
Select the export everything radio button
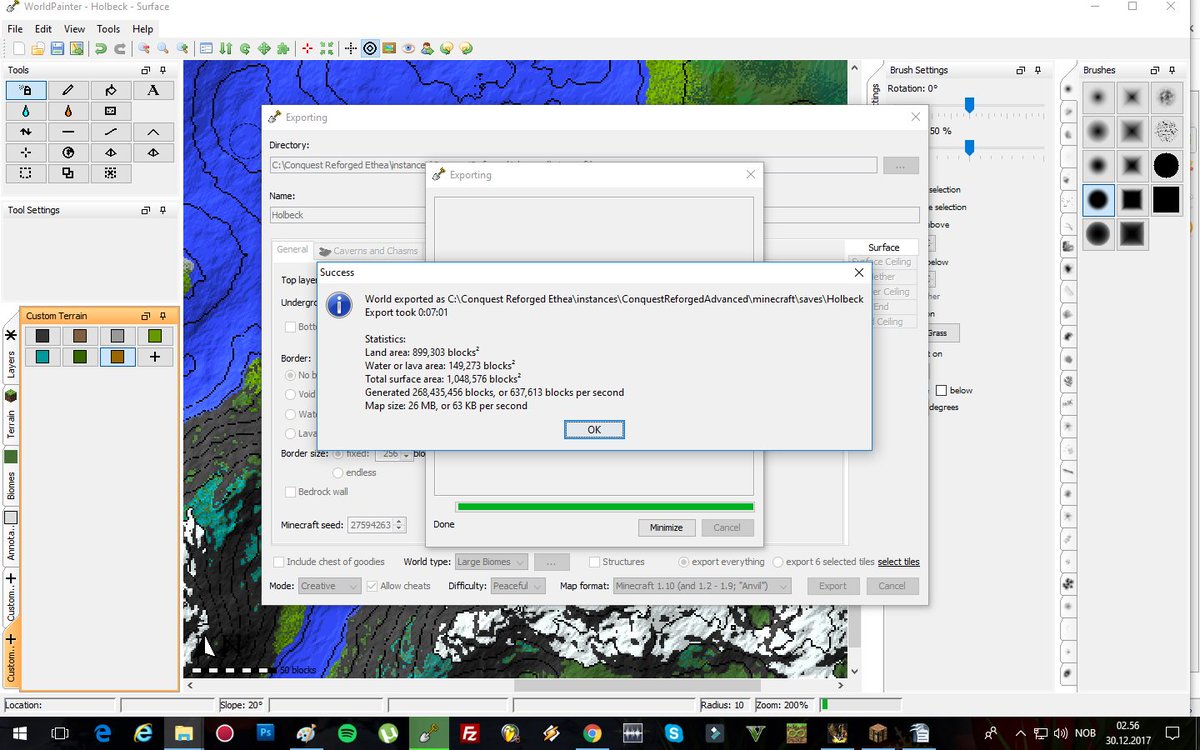(684, 562)
